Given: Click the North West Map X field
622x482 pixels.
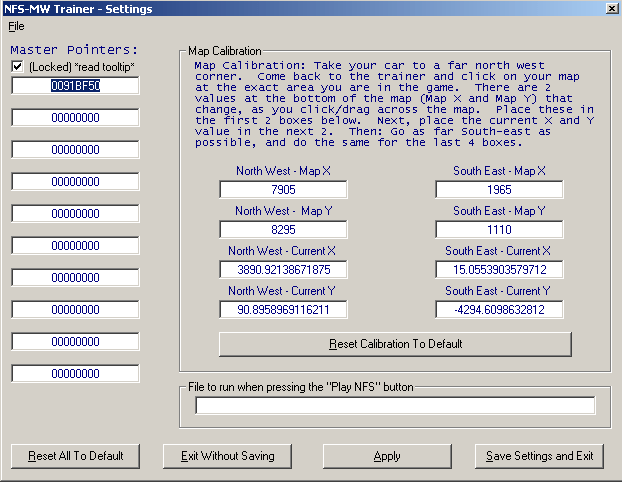Looking at the screenshot, I should click(283, 190).
